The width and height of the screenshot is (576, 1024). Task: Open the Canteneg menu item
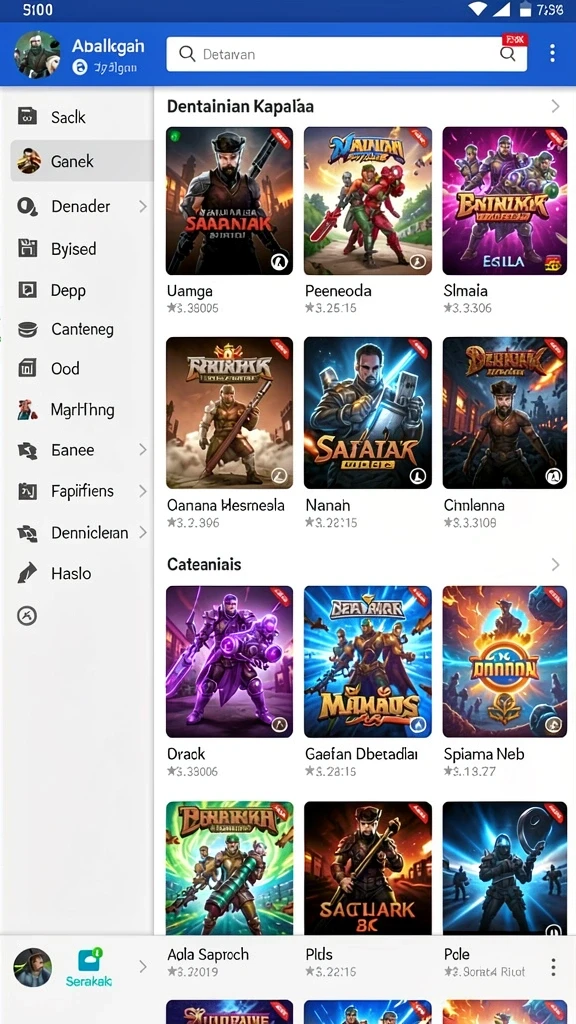(x=82, y=329)
